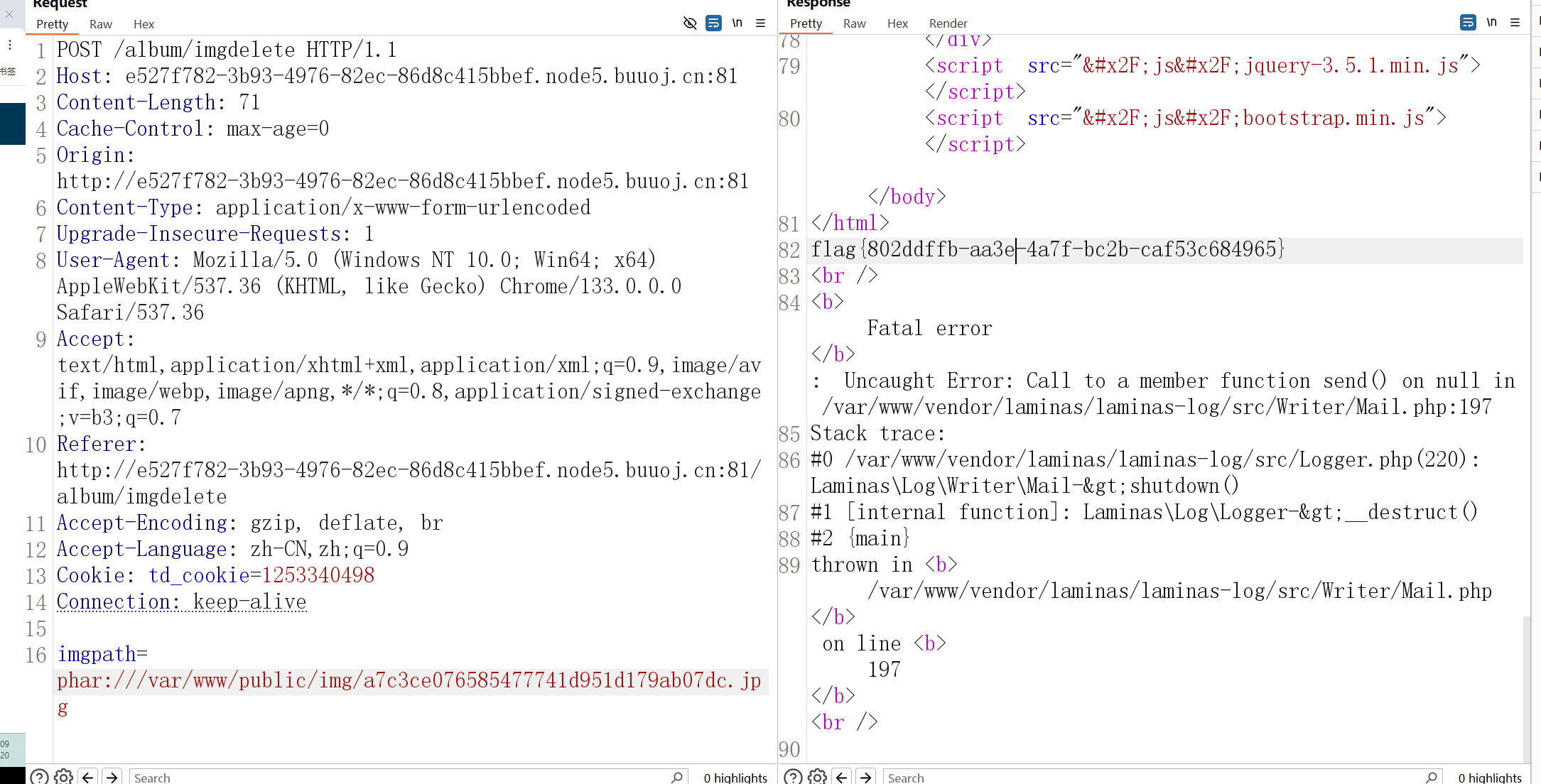Open search settings gear below Request editor
Image resolution: width=1541 pixels, height=784 pixels.
(x=63, y=777)
